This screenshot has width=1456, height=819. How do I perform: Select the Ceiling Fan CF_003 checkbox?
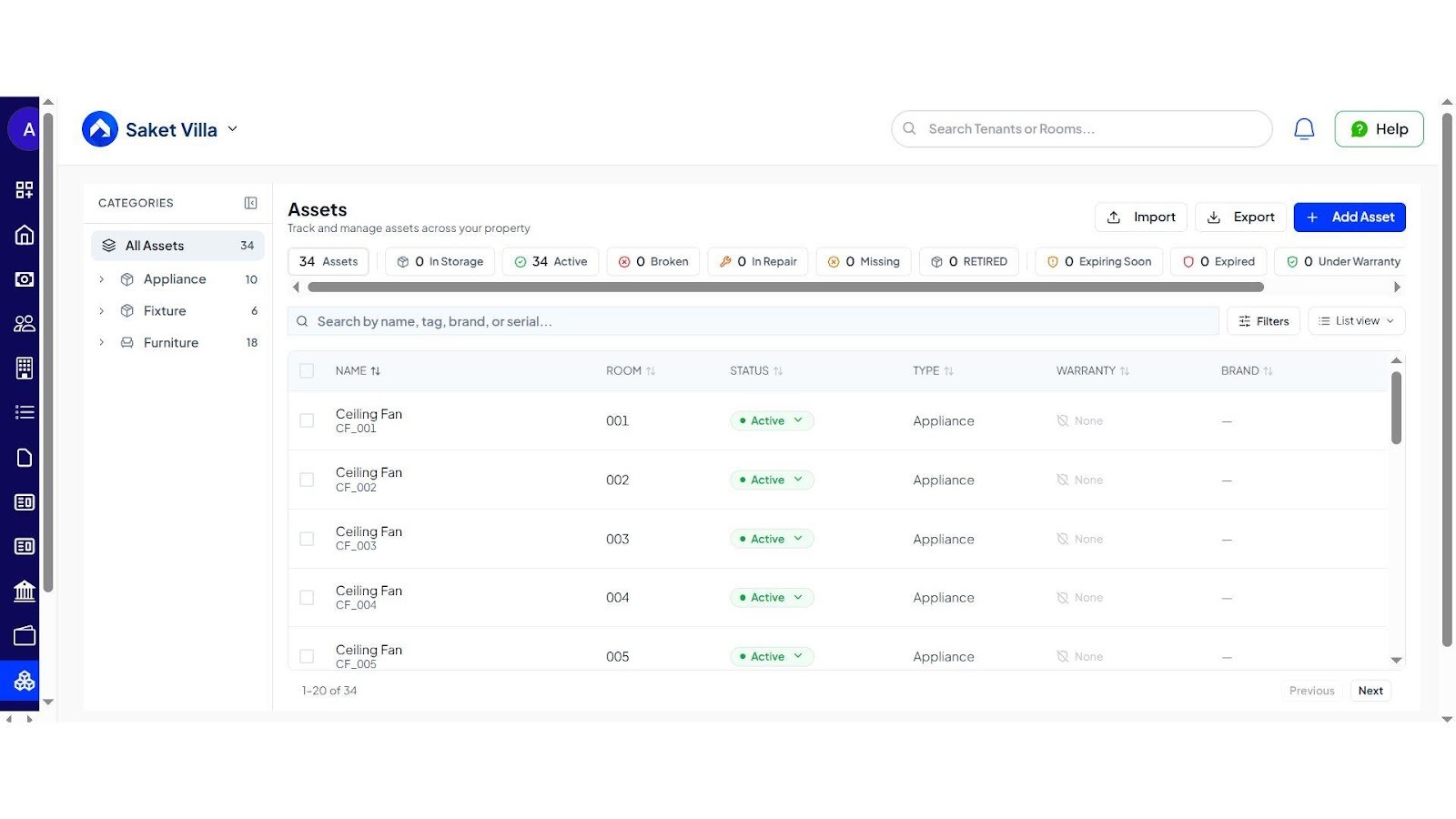tap(307, 539)
